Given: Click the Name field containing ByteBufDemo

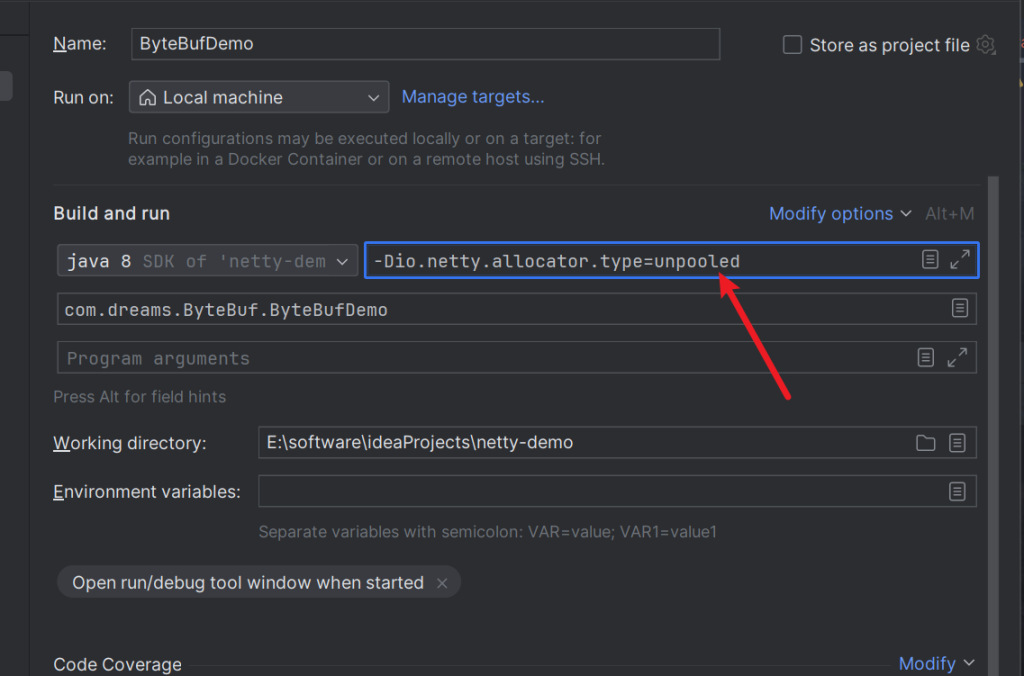Looking at the screenshot, I should 425,44.
